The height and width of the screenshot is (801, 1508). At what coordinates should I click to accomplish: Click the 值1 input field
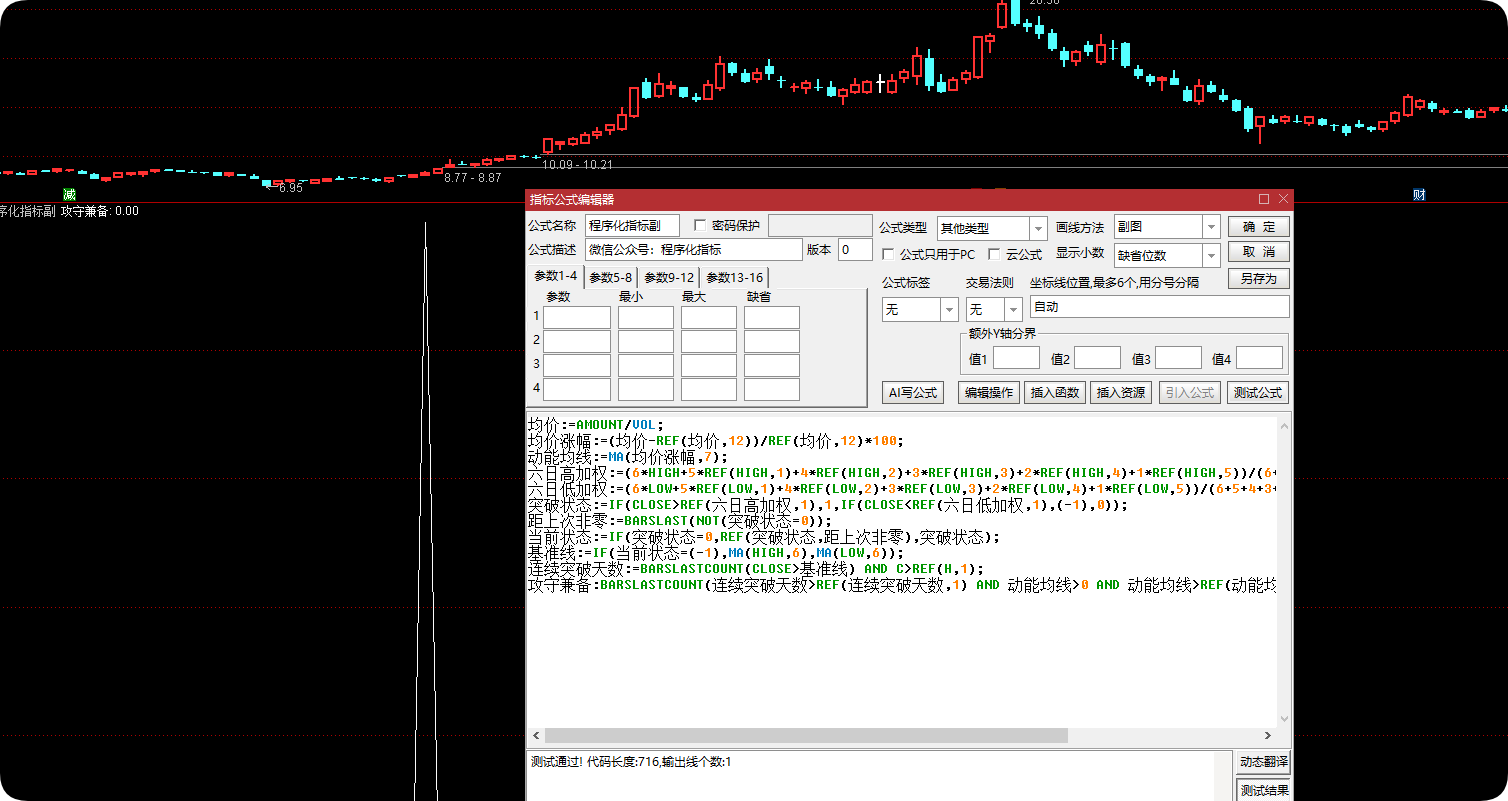pyautogui.click(x=1016, y=358)
